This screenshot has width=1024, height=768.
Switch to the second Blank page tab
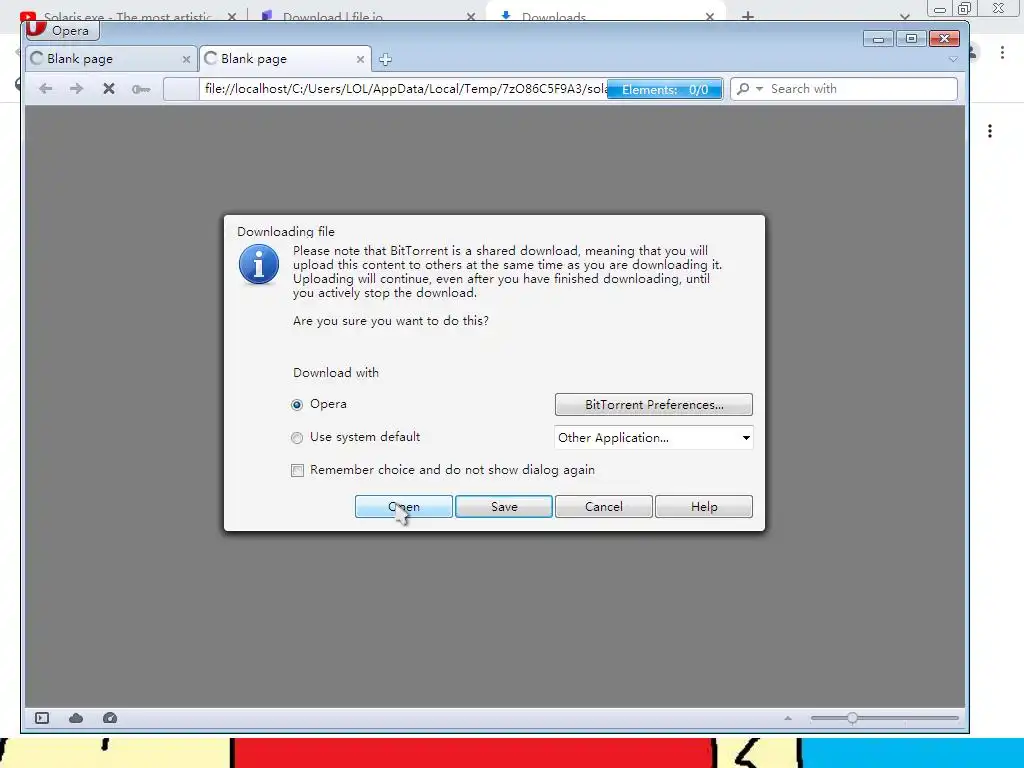pos(285,59)
